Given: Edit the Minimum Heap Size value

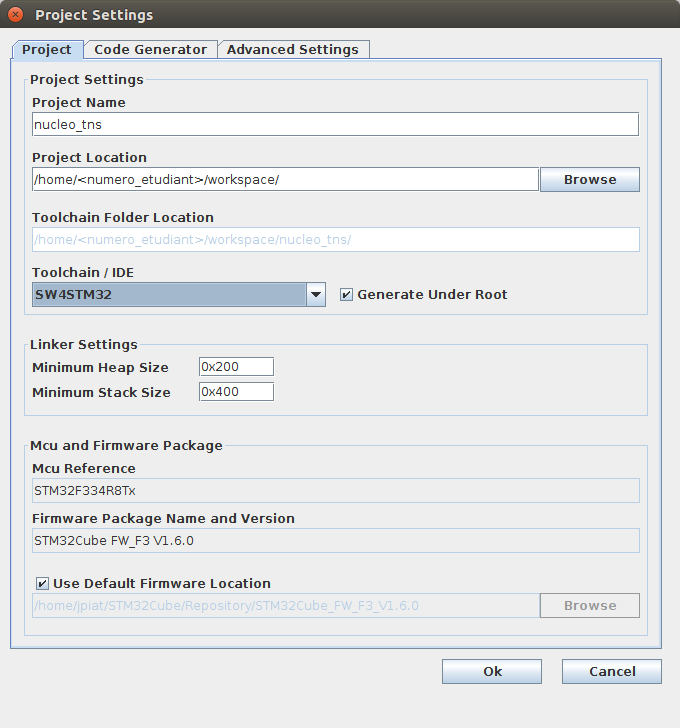Looking at the screenshot, I should (x=236, y=367).
